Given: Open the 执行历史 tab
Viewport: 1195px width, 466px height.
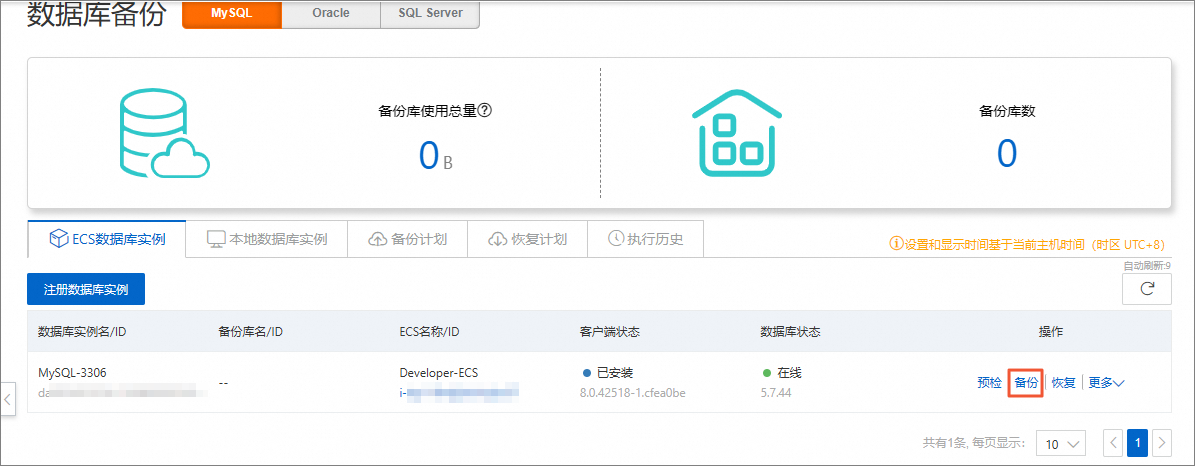Looking at the screenshot, I should click(x=645, y=239).
